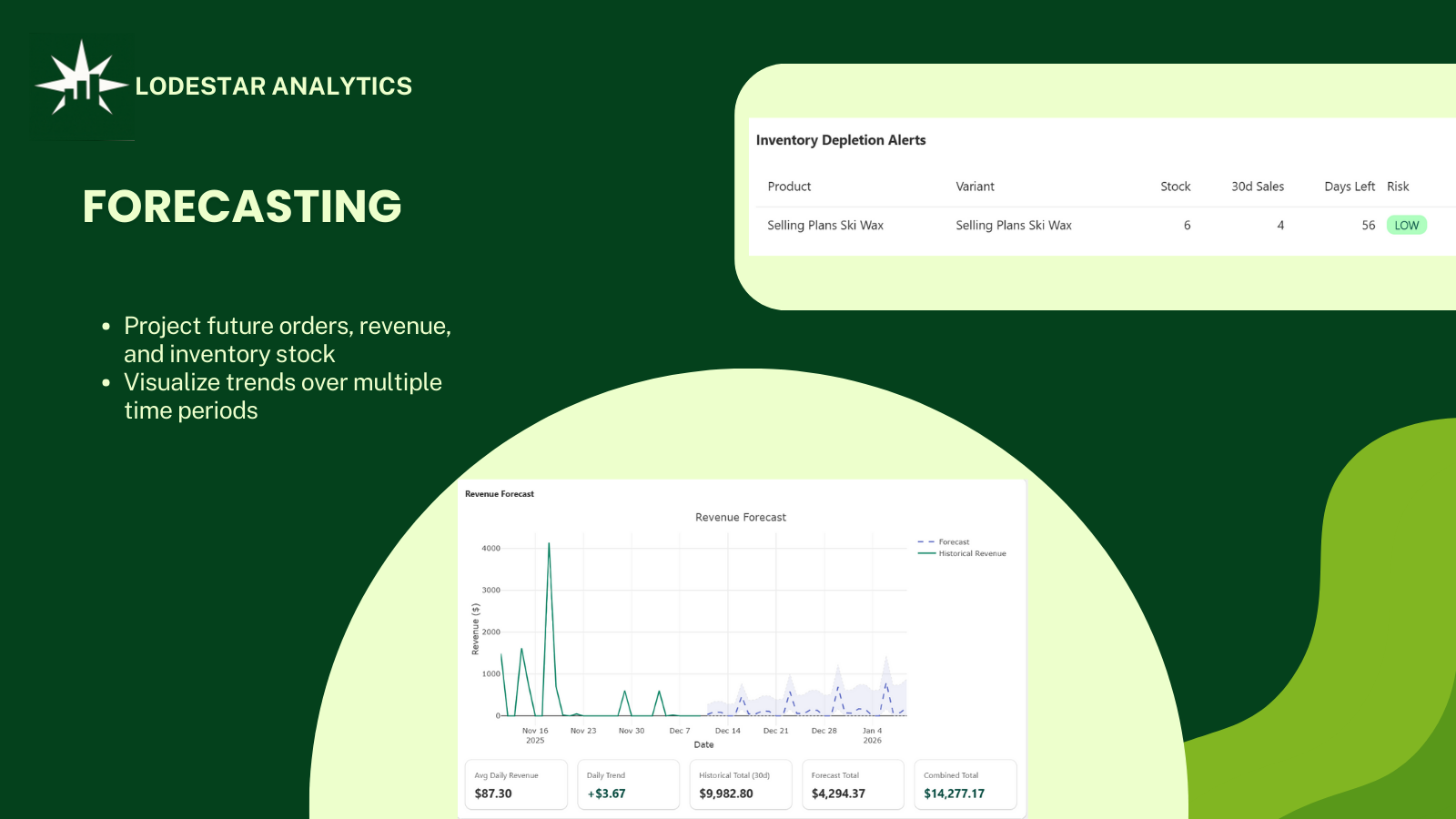Expand the Inventory Depletion Alerts panel
Image resolution: width=1456 pixels, height=819 pixels.
tap(841, 139)
